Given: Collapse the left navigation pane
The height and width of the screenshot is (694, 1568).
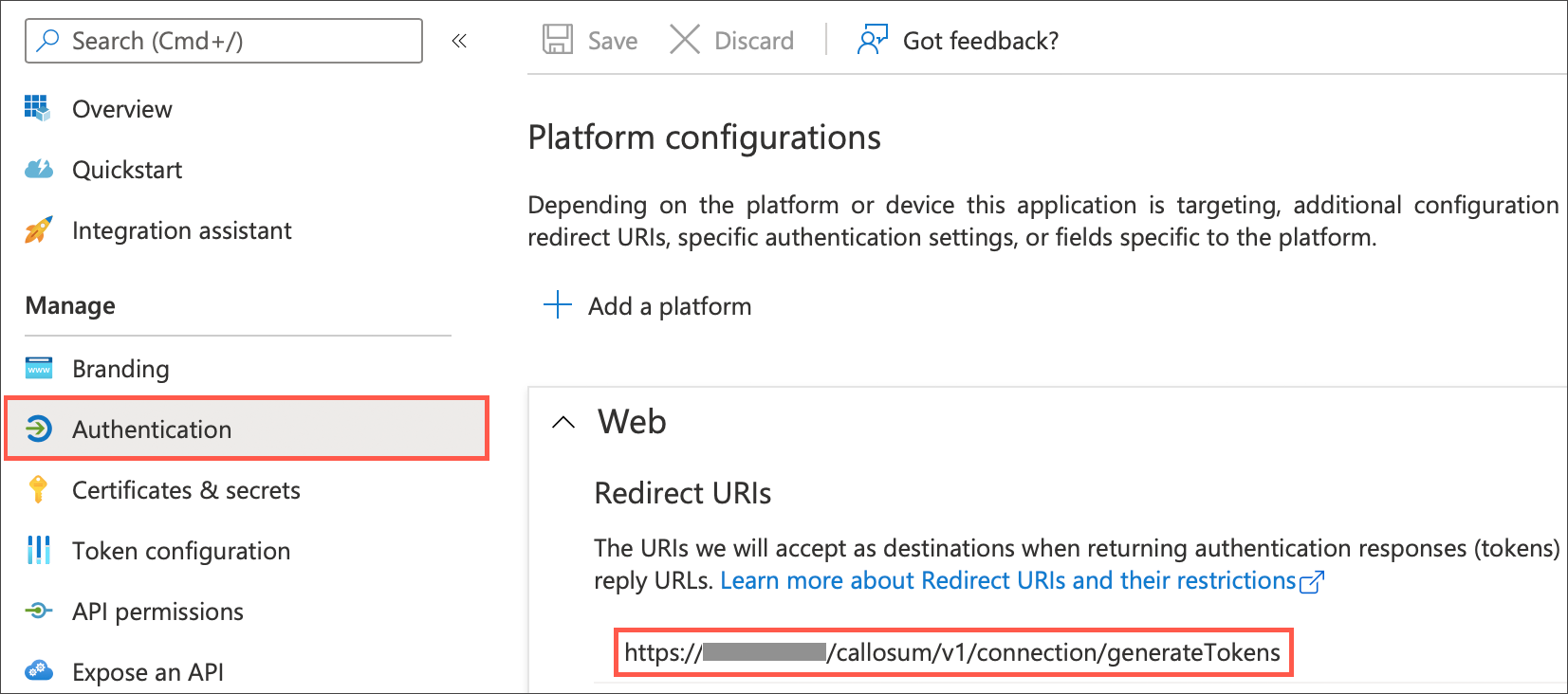Looking at the screenshot, I should coord(459,41).
